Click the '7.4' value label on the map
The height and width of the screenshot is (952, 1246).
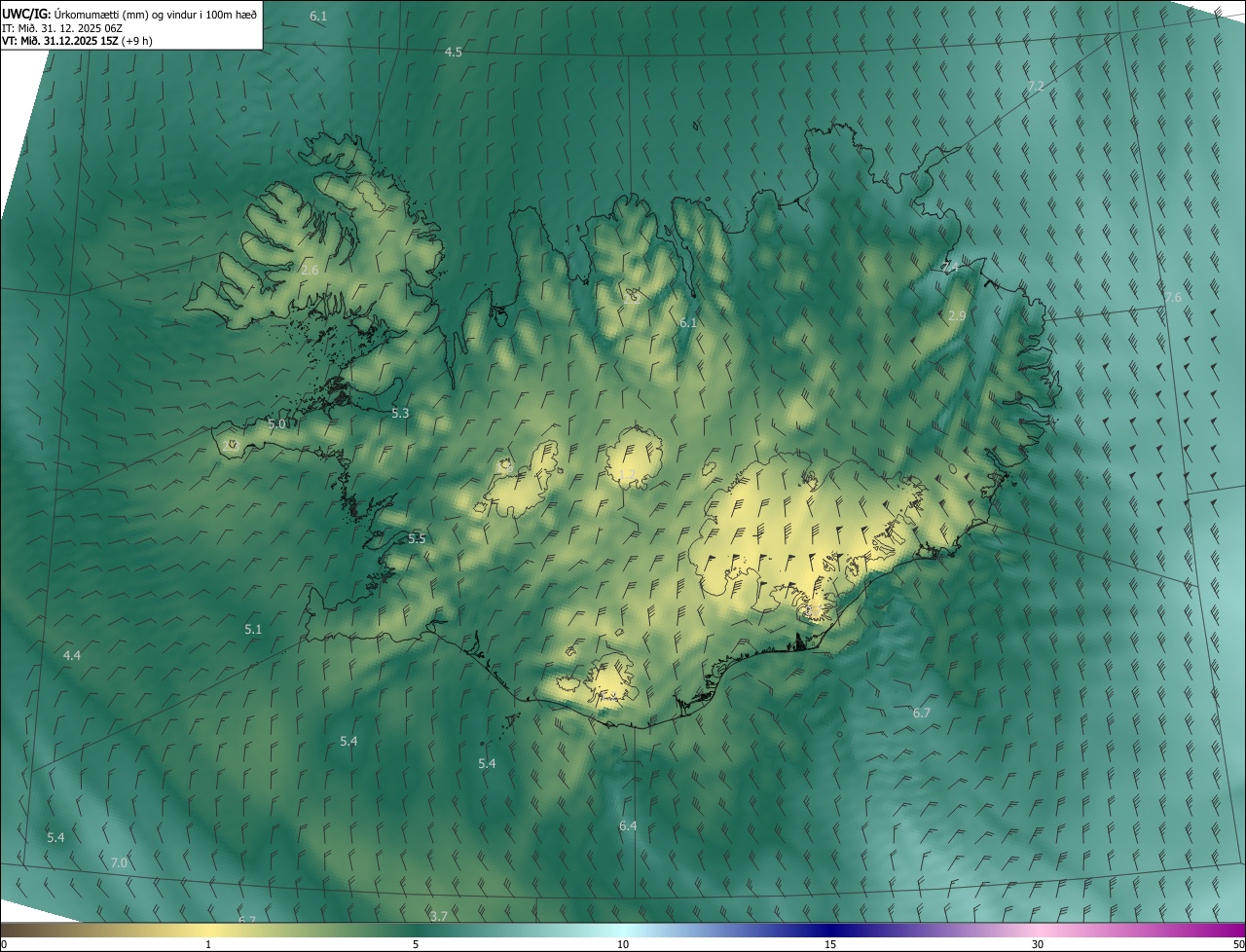coord(951,267)
